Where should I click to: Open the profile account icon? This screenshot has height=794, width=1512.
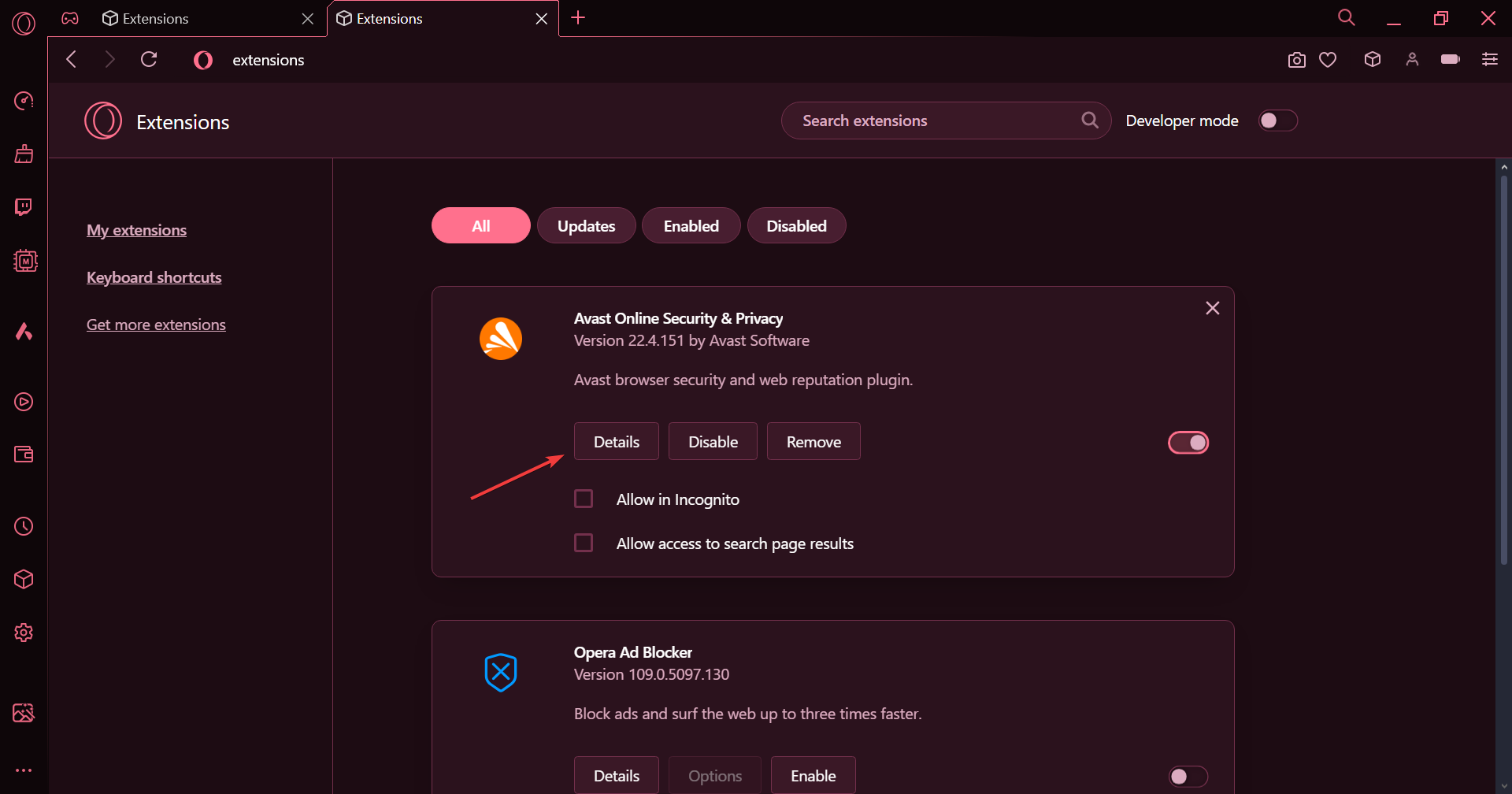point(1412,59)
